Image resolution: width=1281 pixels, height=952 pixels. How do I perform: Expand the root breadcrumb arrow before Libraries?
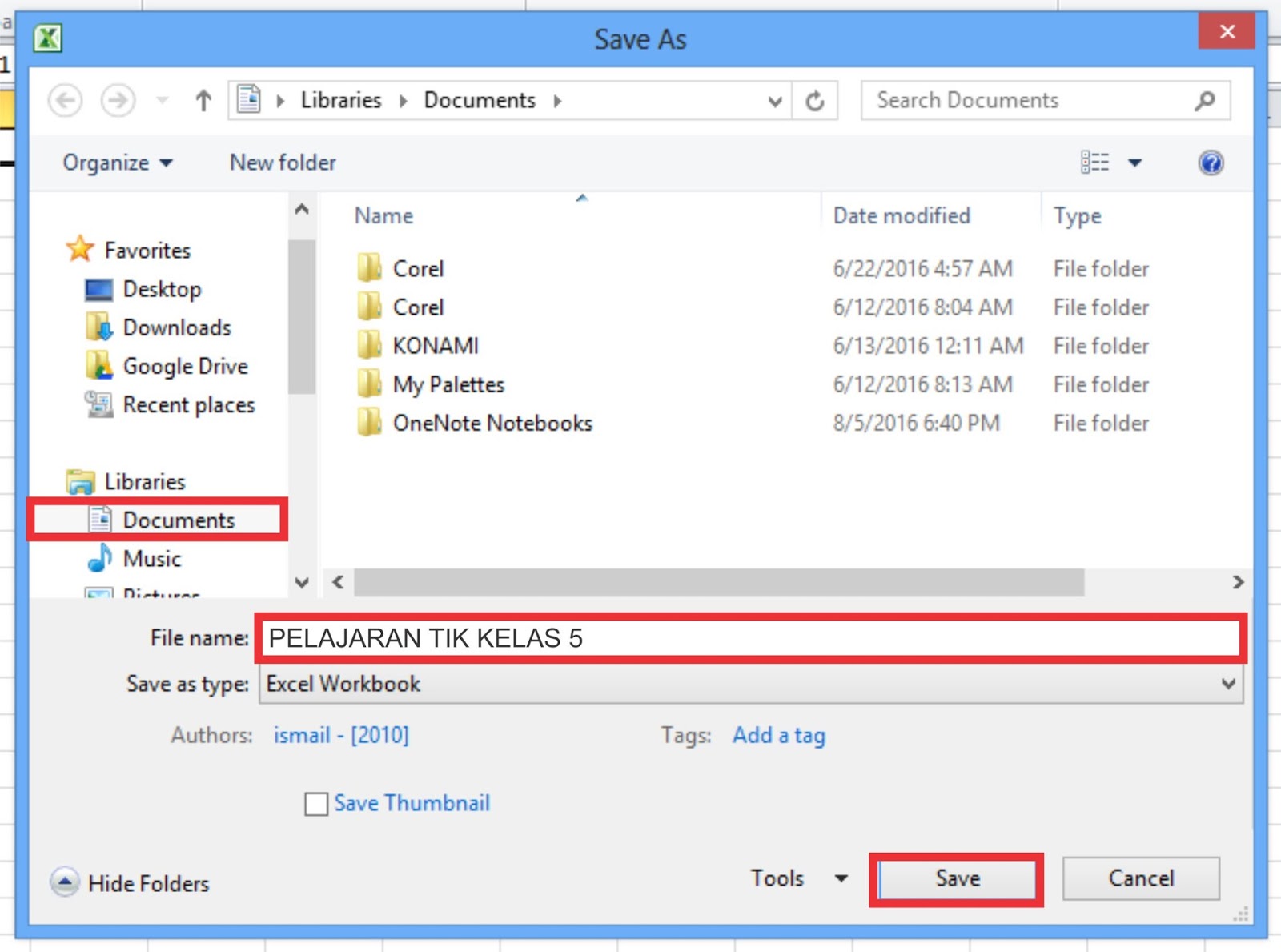(280, 101)
